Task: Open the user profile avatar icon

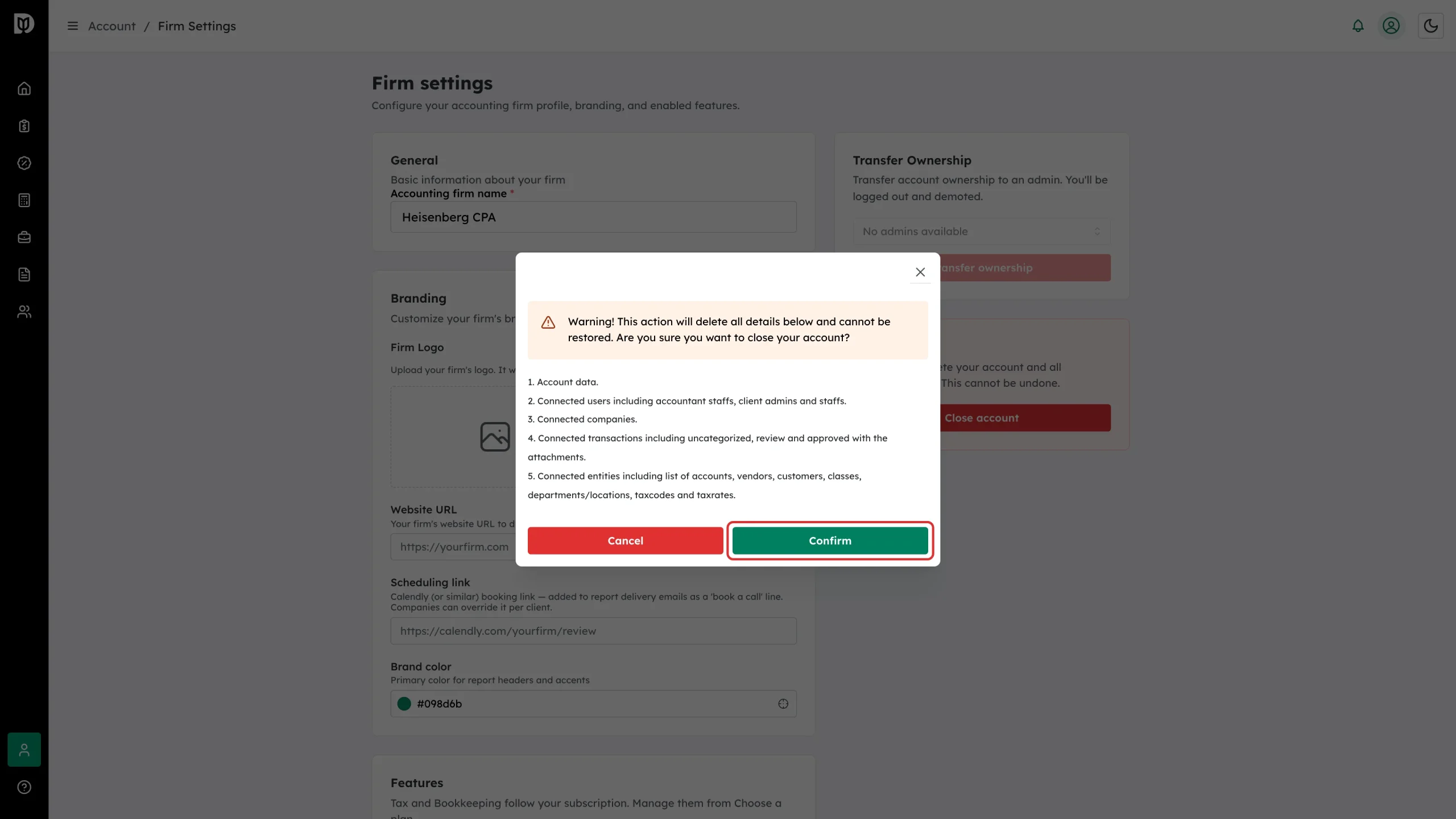Action: (1391, 26)
